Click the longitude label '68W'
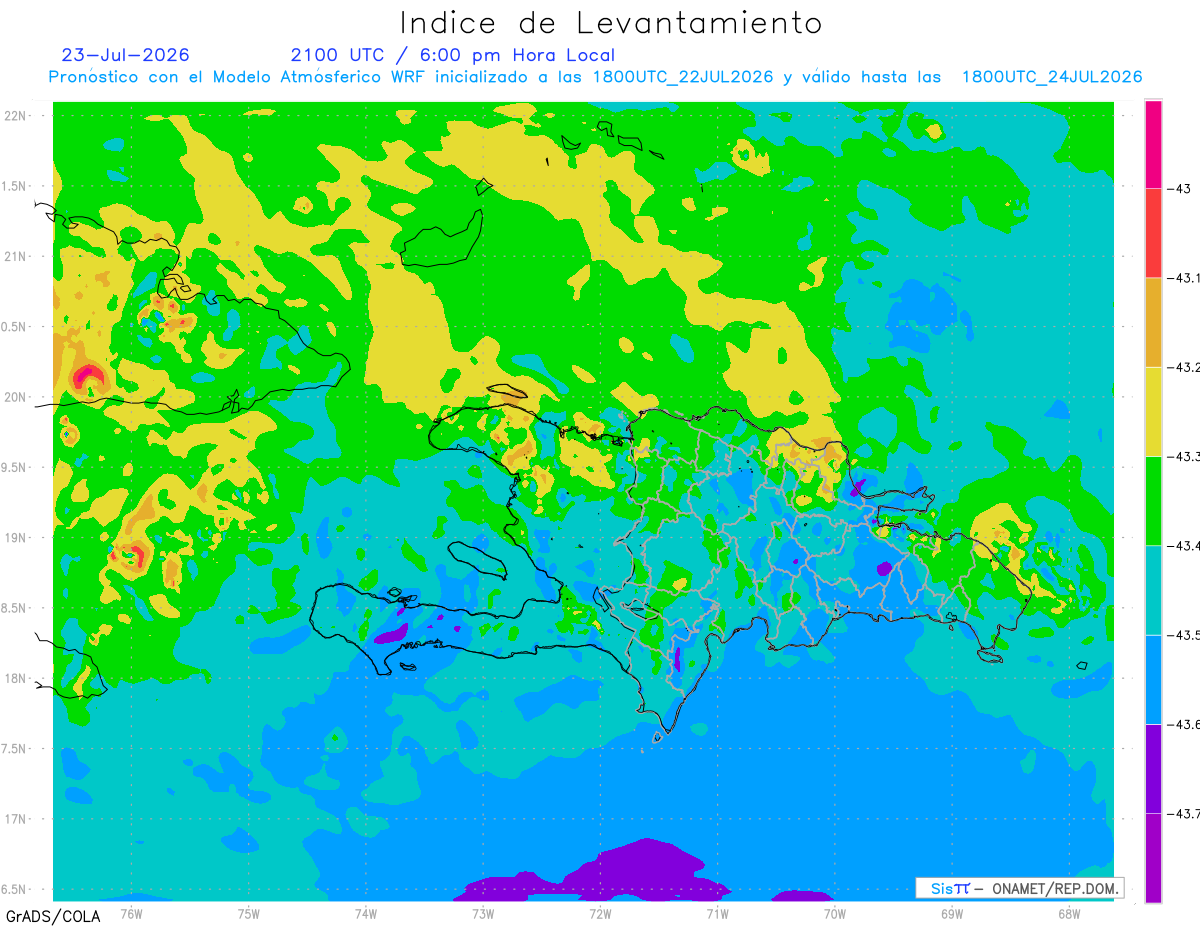 pos(1068,912)
